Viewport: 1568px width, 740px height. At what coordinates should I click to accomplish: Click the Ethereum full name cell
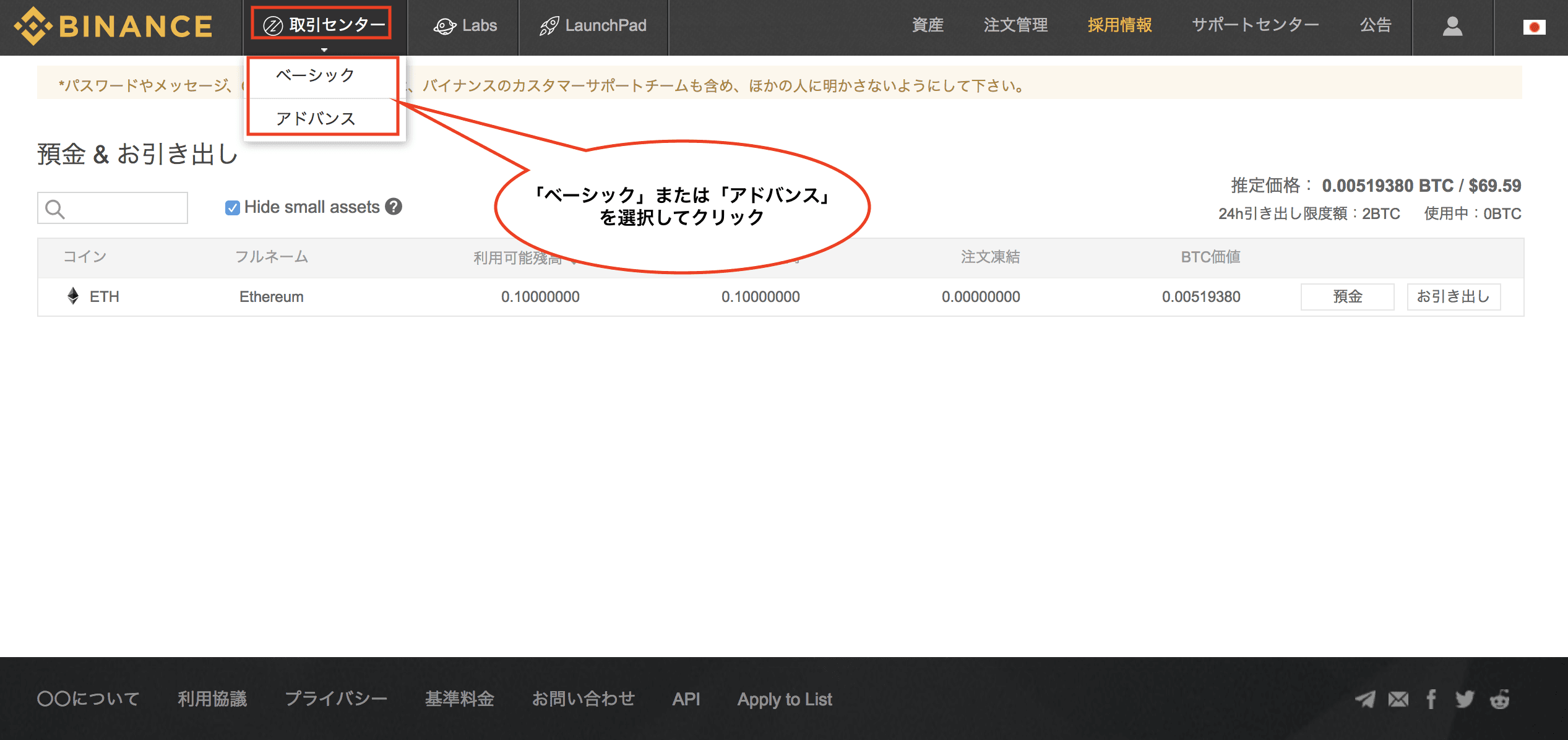(271, 297)
